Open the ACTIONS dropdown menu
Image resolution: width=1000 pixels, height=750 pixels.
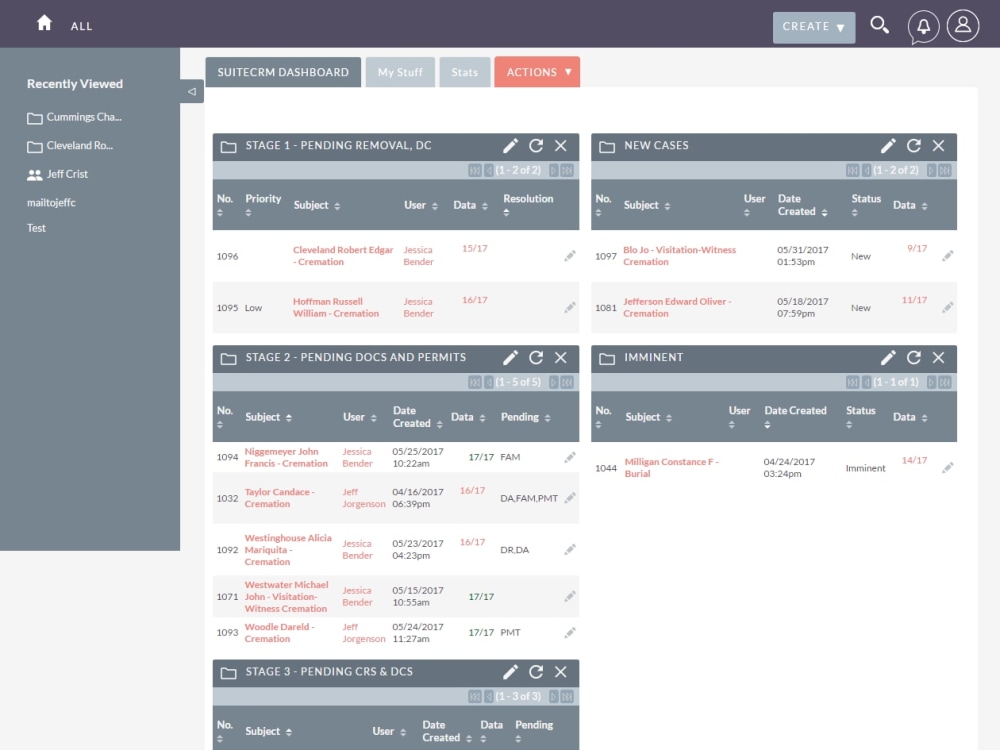coord(537,72)
